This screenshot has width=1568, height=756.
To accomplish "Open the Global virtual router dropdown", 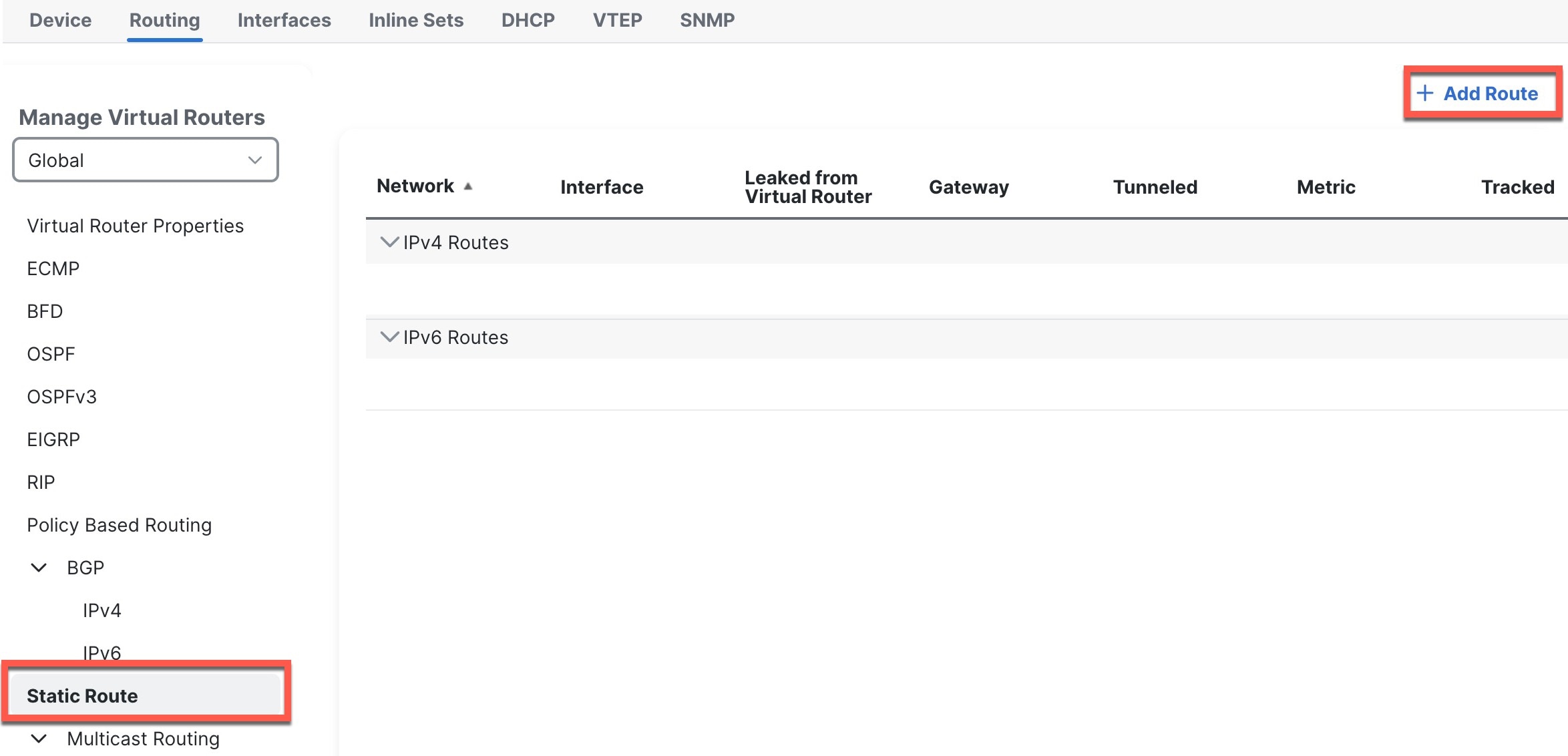I will coord(146,160).
